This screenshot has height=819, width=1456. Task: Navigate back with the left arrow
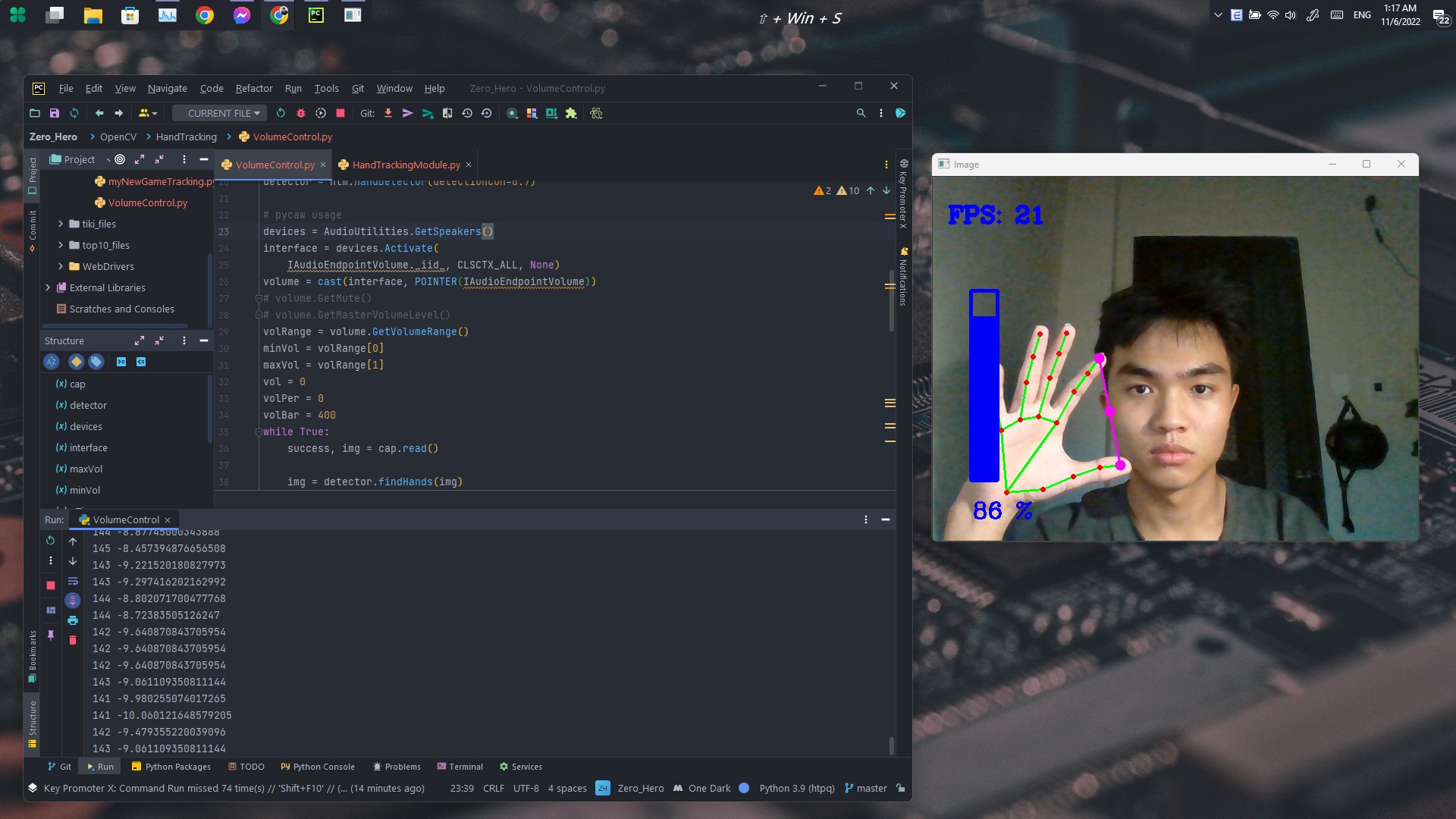pyautogui.click(x=99, y=113)
